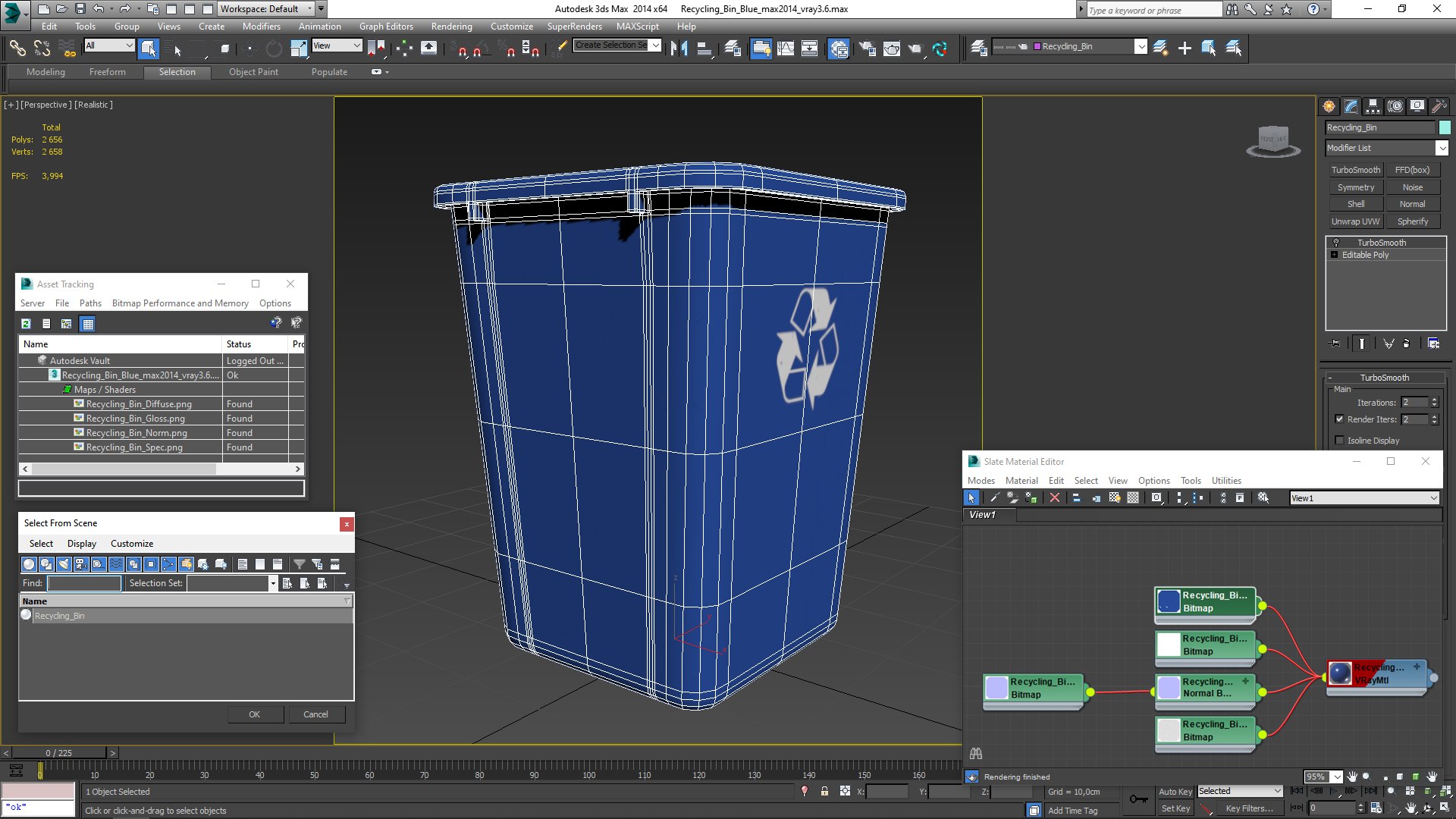Toggle Set Key mode button
The height and width of the screenshot is (819, 1456).
pos(1175,809)
